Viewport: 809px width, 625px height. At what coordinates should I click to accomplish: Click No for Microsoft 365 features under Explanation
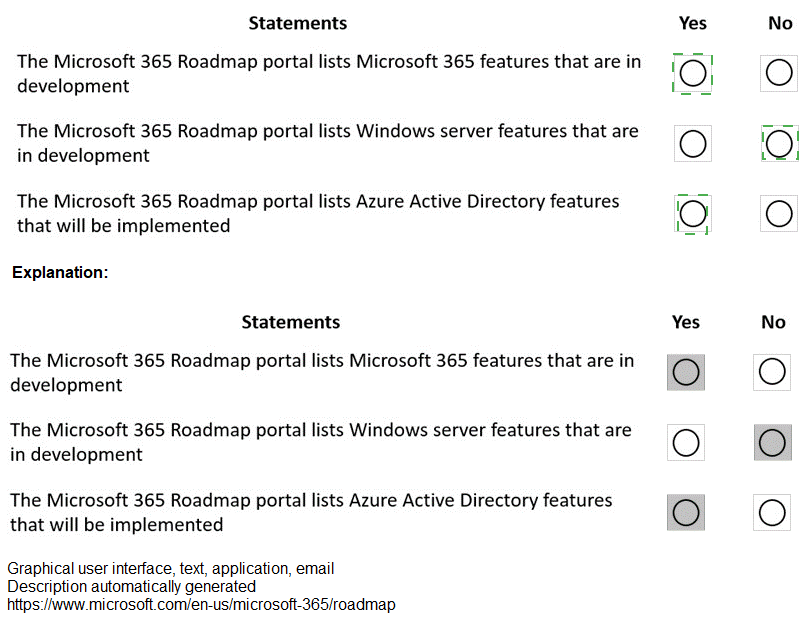click(772, 372)
